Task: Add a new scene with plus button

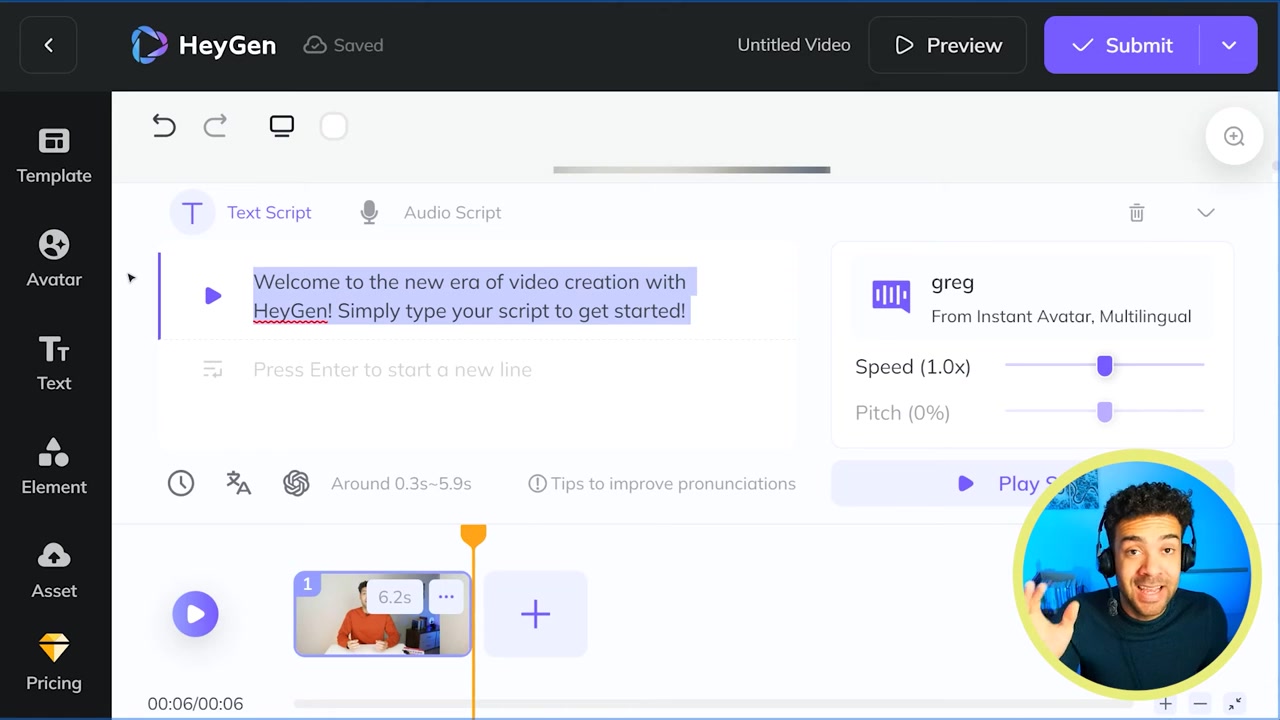Action: 535,614
